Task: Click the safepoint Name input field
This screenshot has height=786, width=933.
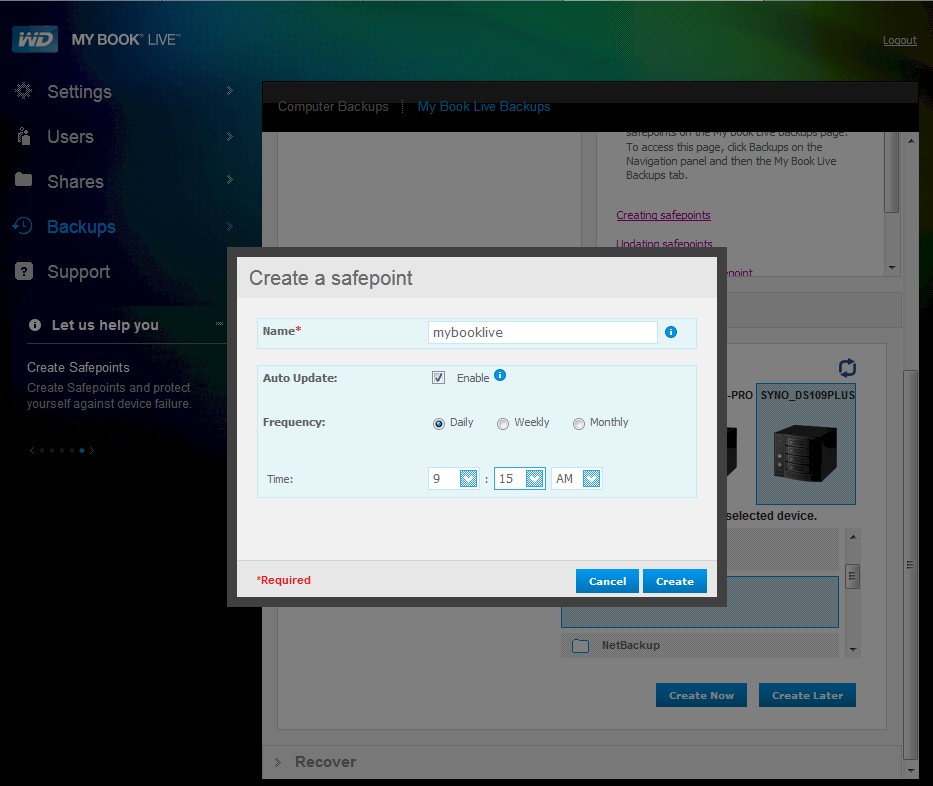Action: coord(542,332)
